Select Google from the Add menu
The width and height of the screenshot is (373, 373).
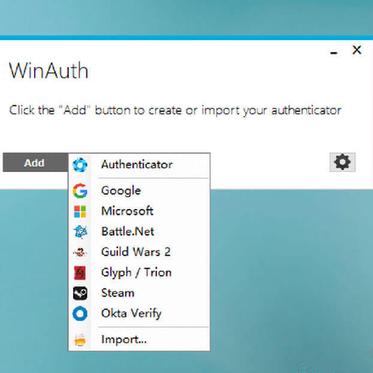click(x=139, y=191)
